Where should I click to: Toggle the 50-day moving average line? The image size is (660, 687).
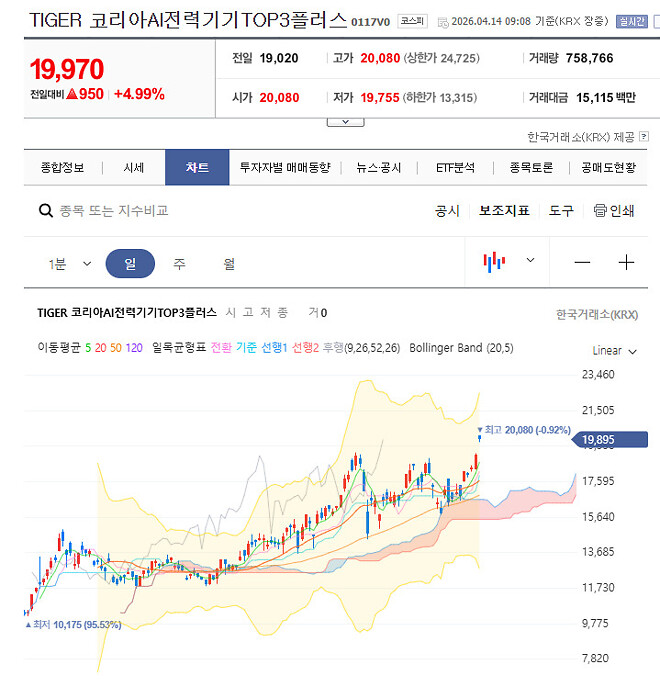click(116, 348)
